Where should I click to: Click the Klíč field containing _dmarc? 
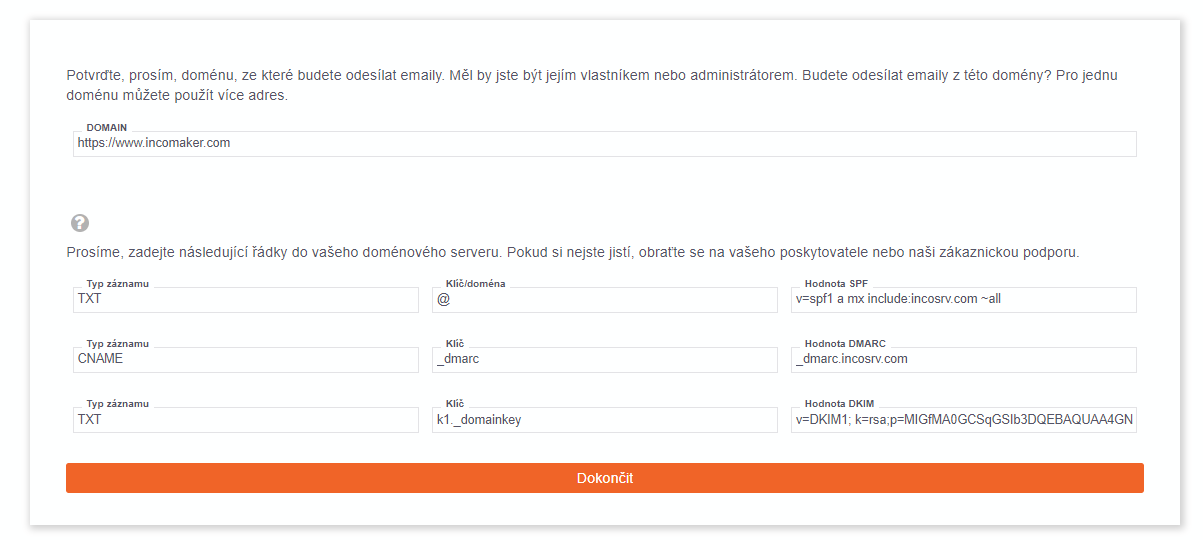(x=605, y=360)
